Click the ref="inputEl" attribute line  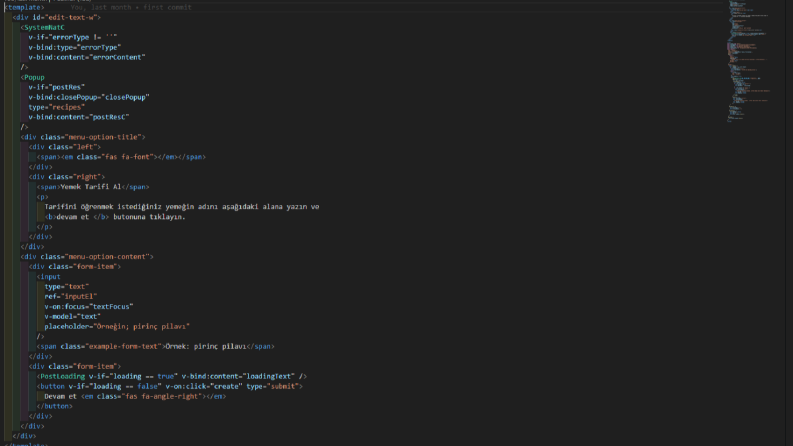[x=71, y=296]
